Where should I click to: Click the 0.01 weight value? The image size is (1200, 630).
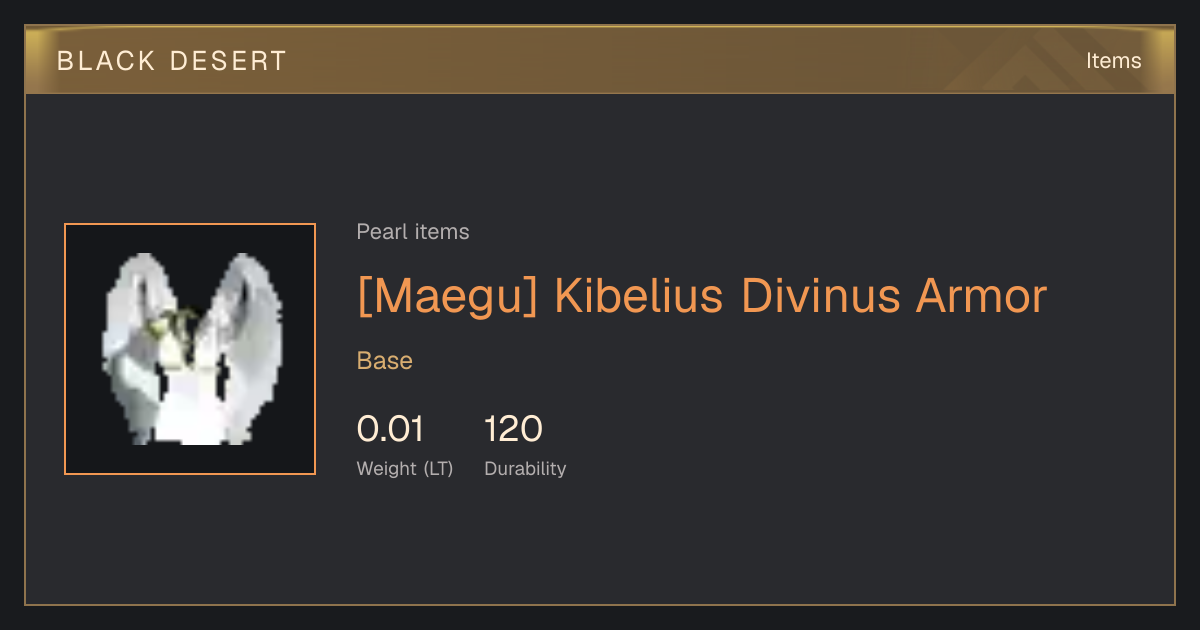[391, 429]
